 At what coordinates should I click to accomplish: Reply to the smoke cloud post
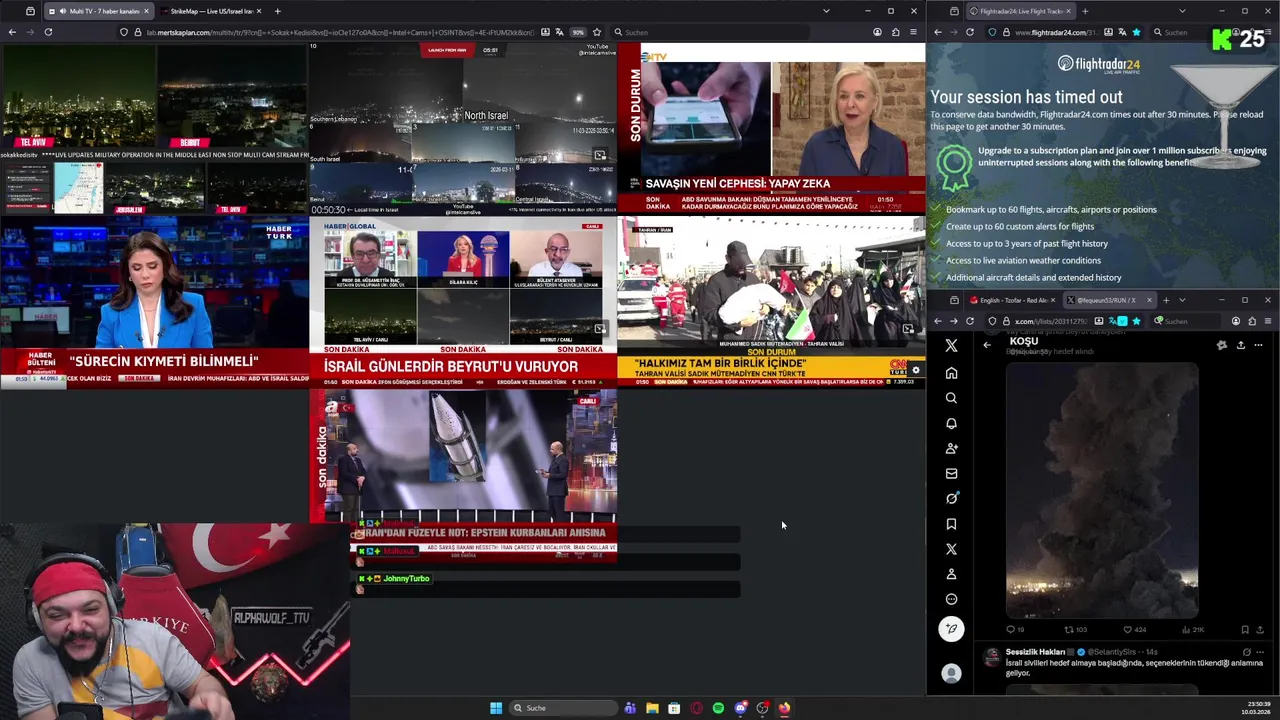(1013, 629)
